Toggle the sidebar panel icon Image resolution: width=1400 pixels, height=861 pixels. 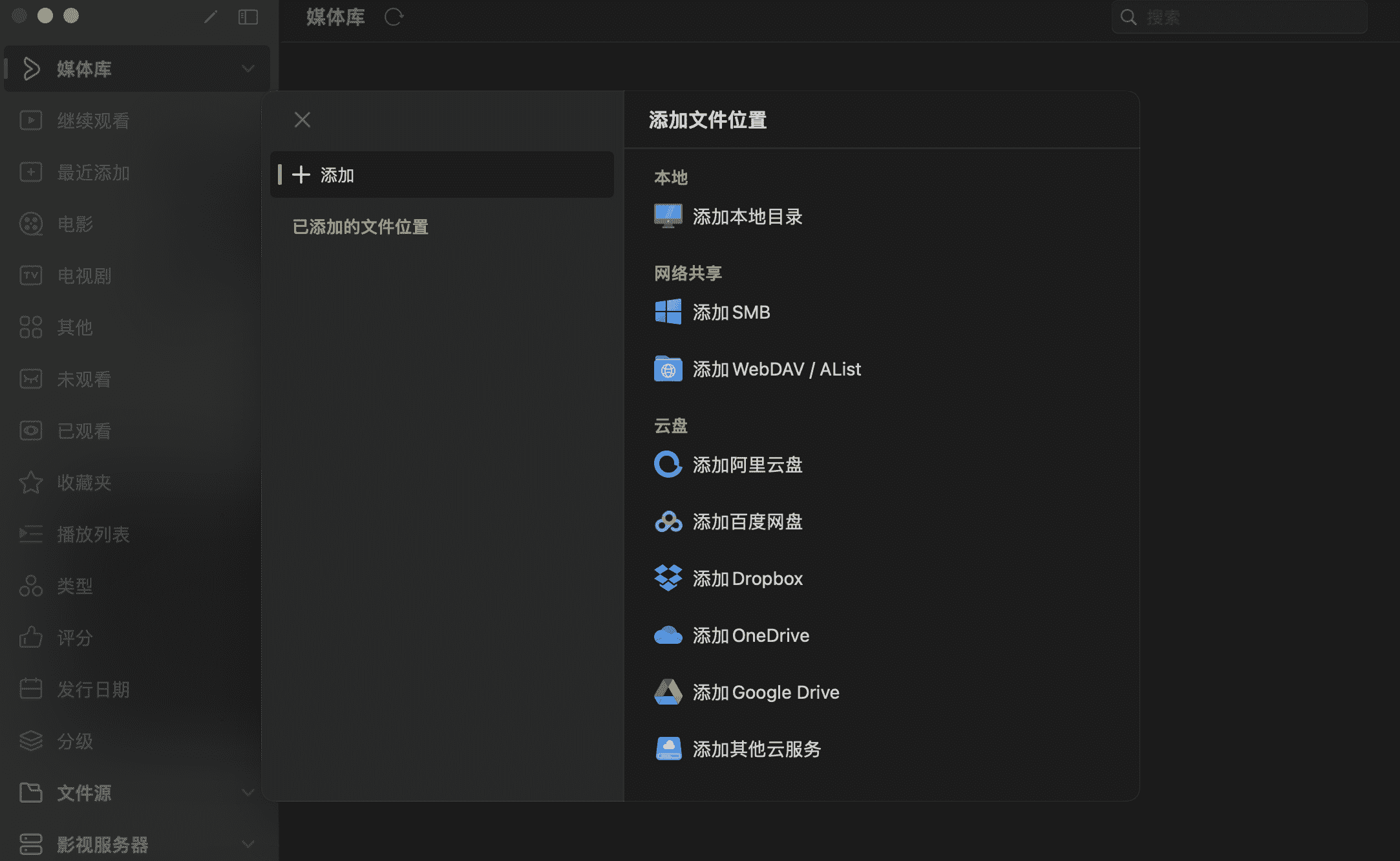[248, 17]
